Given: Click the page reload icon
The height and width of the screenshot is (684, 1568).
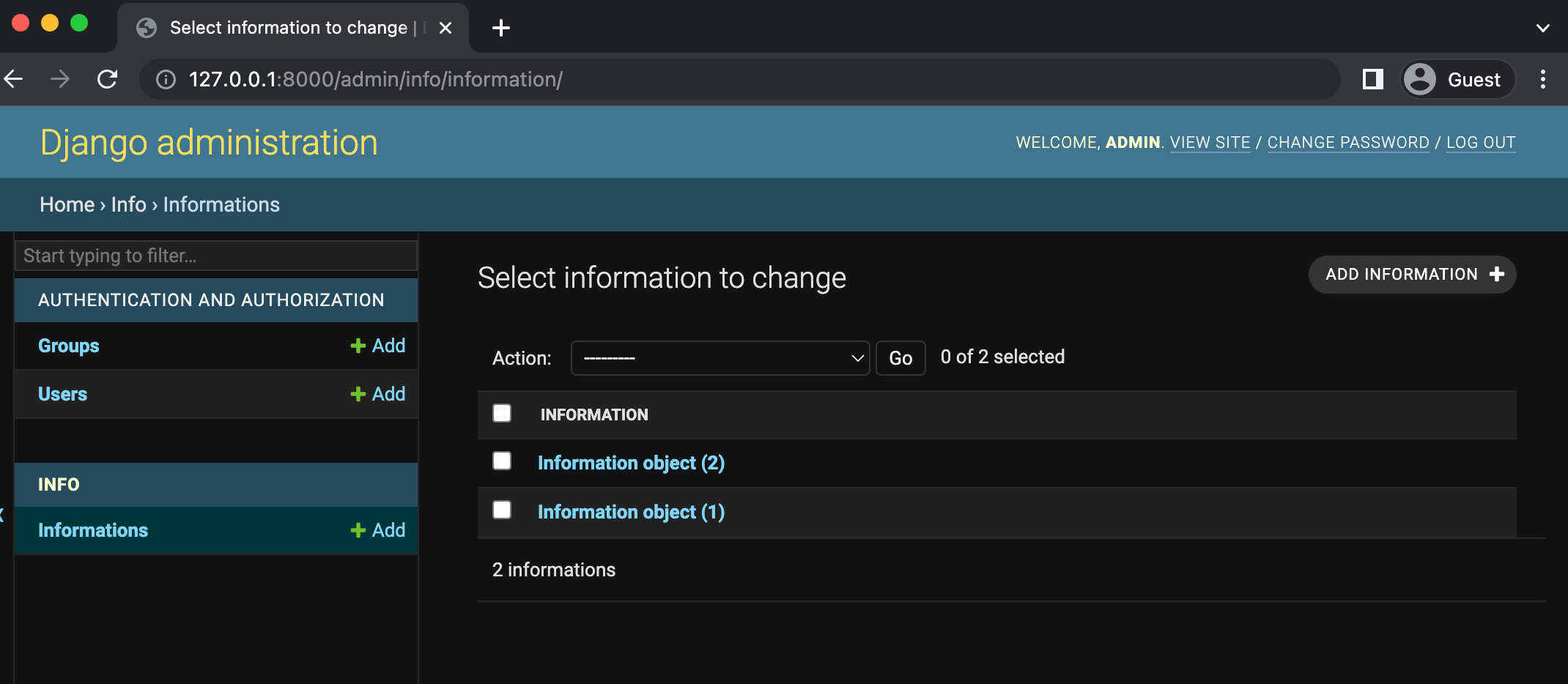Looking at the screenshot, I should (108, 79).
